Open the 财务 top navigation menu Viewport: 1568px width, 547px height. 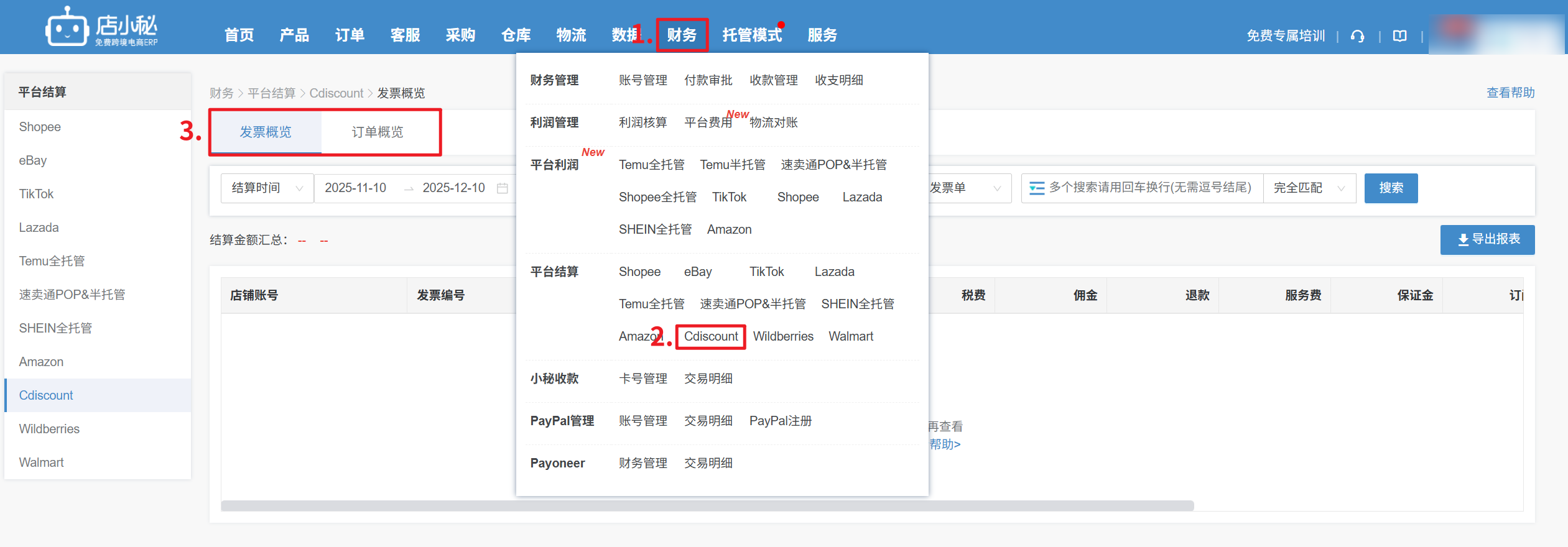coord(682,35)
